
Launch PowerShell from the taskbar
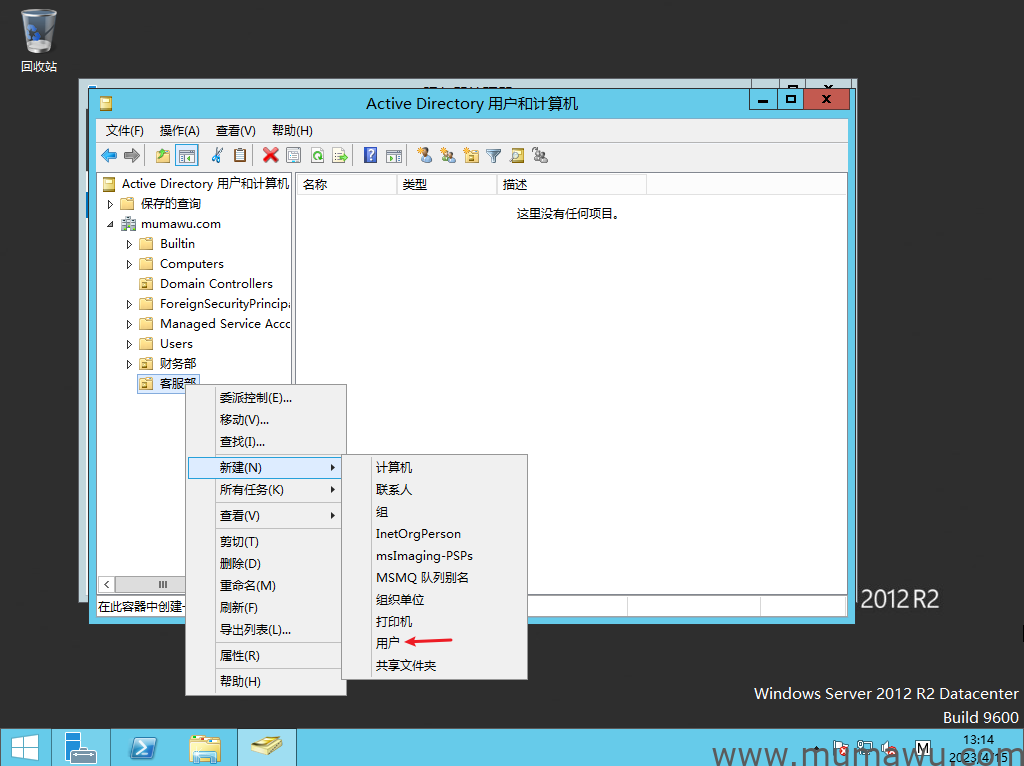coord(143,748)
